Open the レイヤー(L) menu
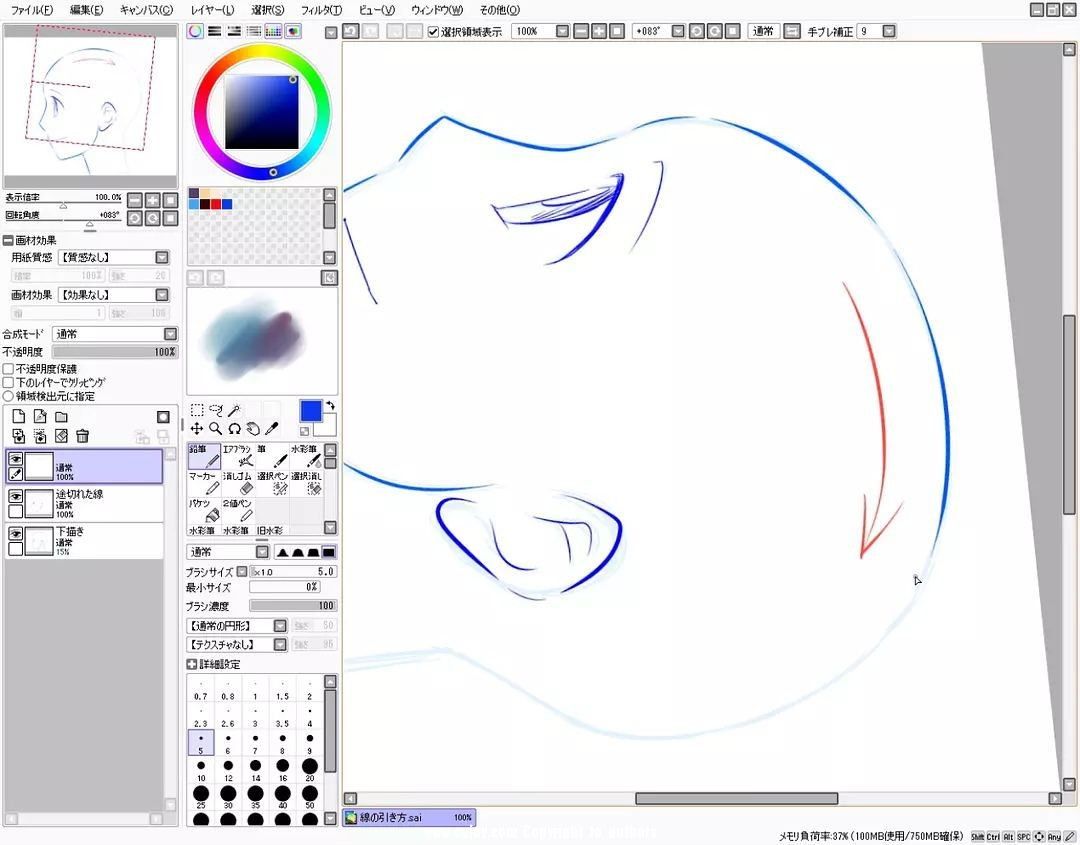 tap(212, 10)
